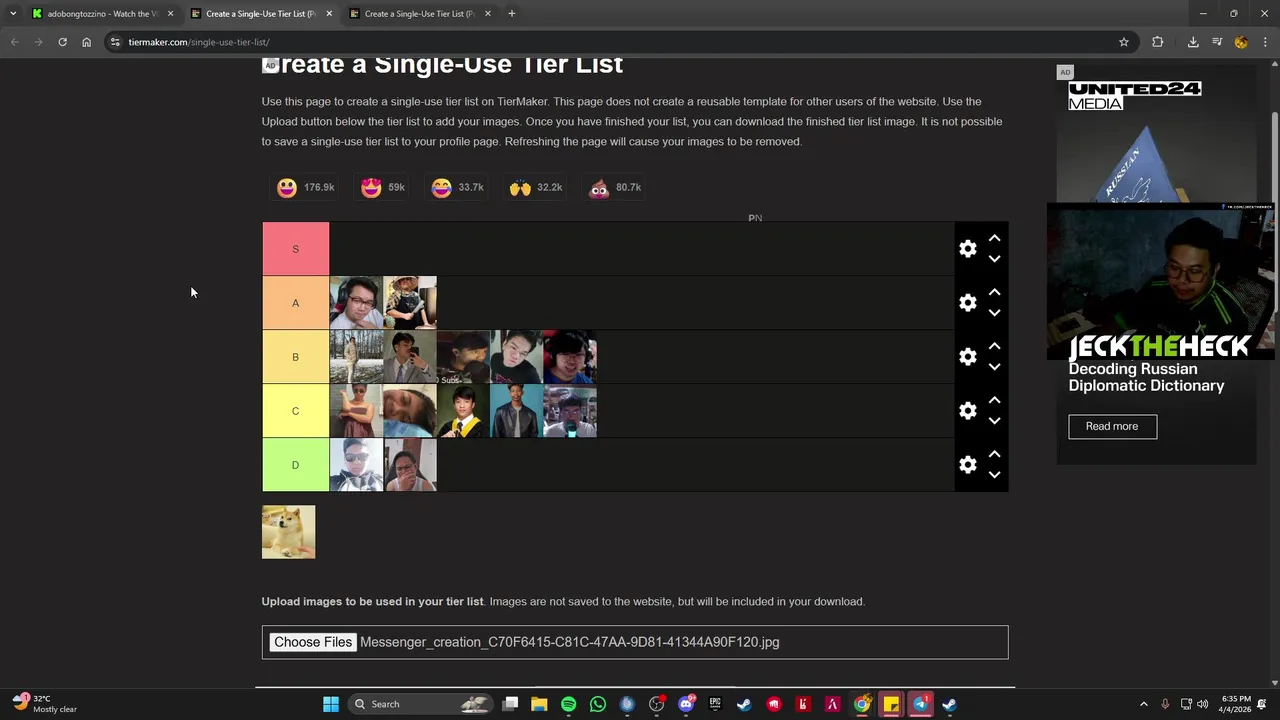Click the yellow C tier label
This screenshot has height=720, width=1280.
point(295,411)
